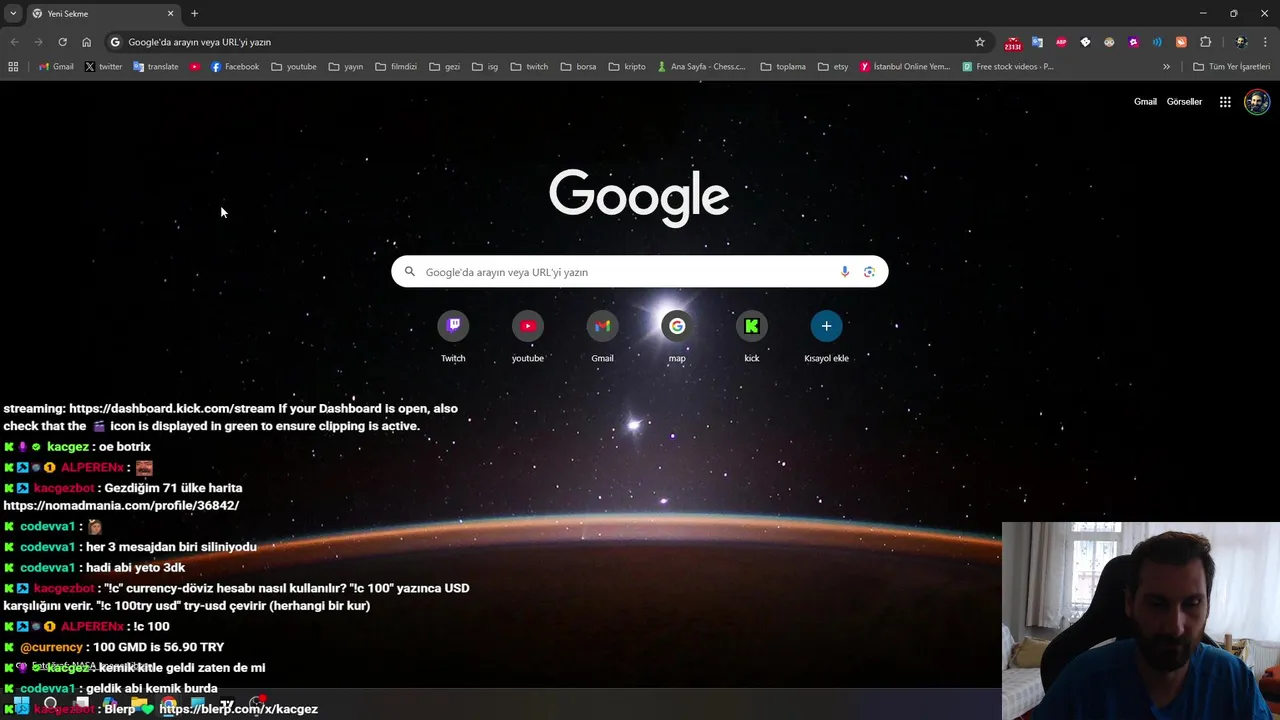Expand the twitch bookmarks folder
This screenshot has width=1280, height=720.
click(x=529, y=67)
